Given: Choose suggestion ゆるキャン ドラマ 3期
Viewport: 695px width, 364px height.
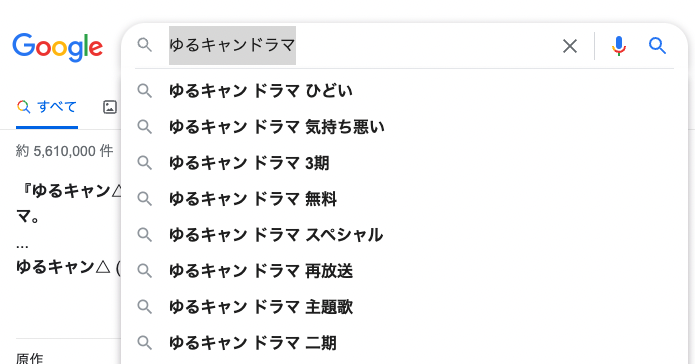Looking at the screenshot, I should (404, 163).
